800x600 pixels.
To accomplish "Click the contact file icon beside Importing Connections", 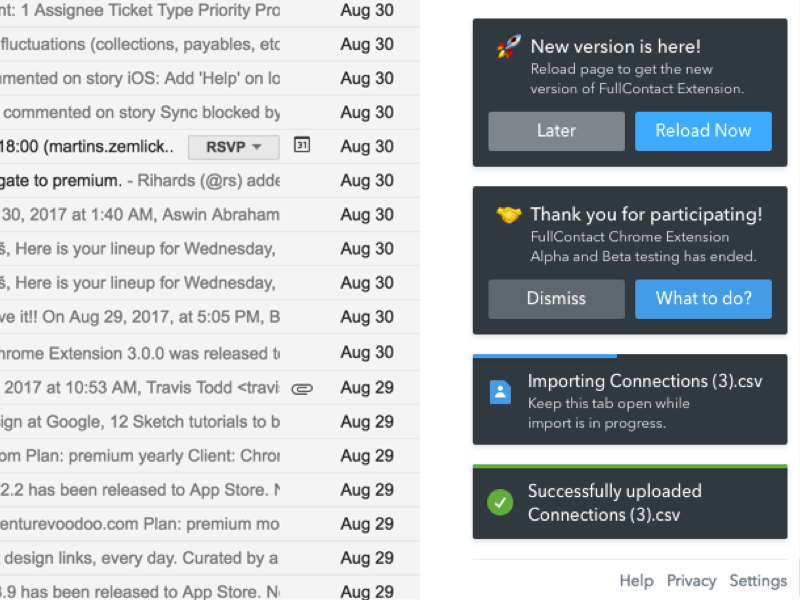I will (501, 392).
